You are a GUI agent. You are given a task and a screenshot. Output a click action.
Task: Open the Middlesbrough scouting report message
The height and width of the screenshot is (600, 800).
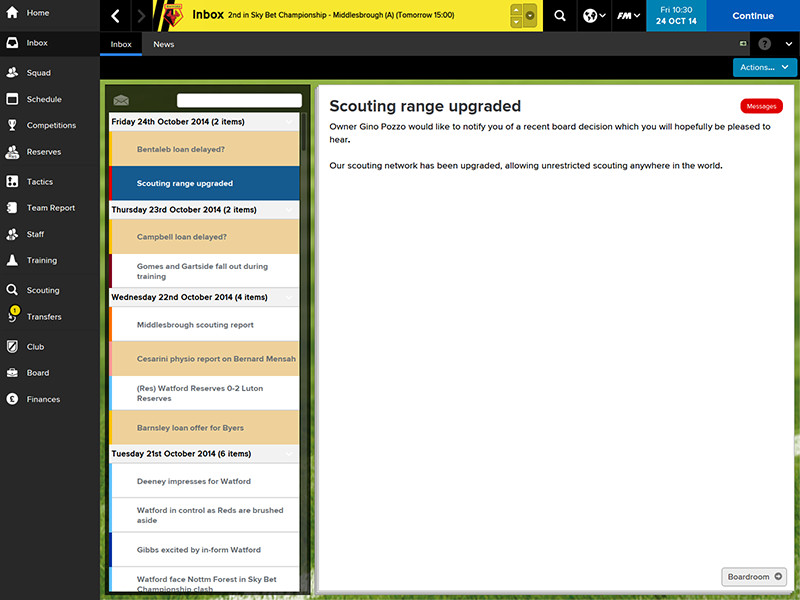coord(195,325)
